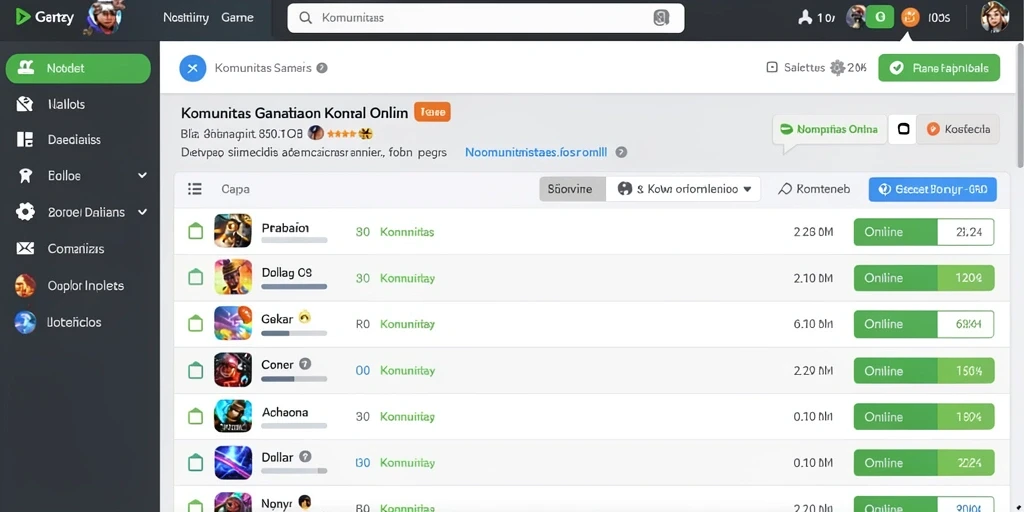Click the Komunitas search field
Viewport: 1024px width, 512px height.
(486, 18)
